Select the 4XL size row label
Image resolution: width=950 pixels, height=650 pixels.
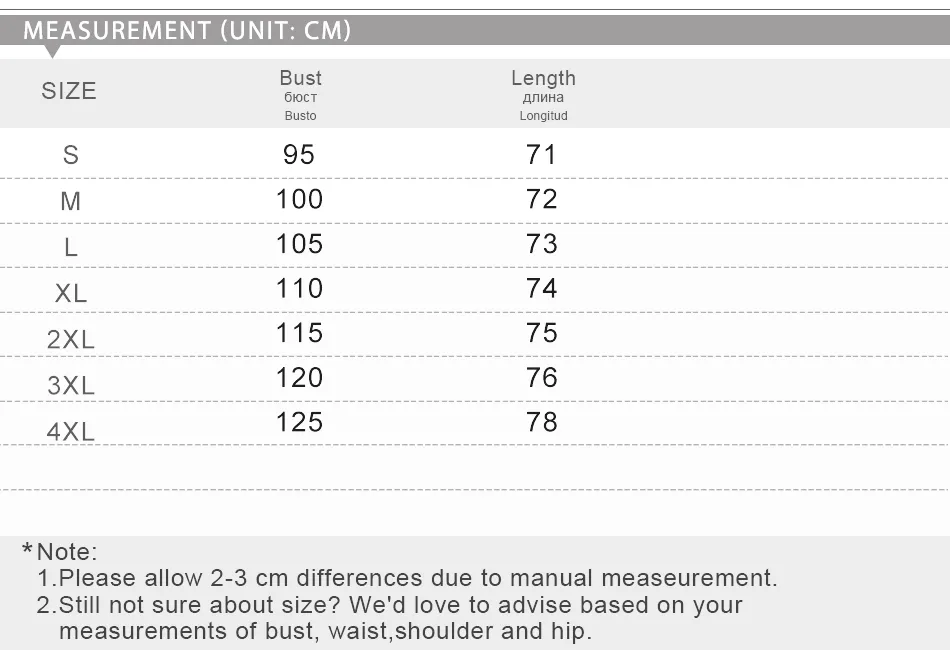coord(71,432)
